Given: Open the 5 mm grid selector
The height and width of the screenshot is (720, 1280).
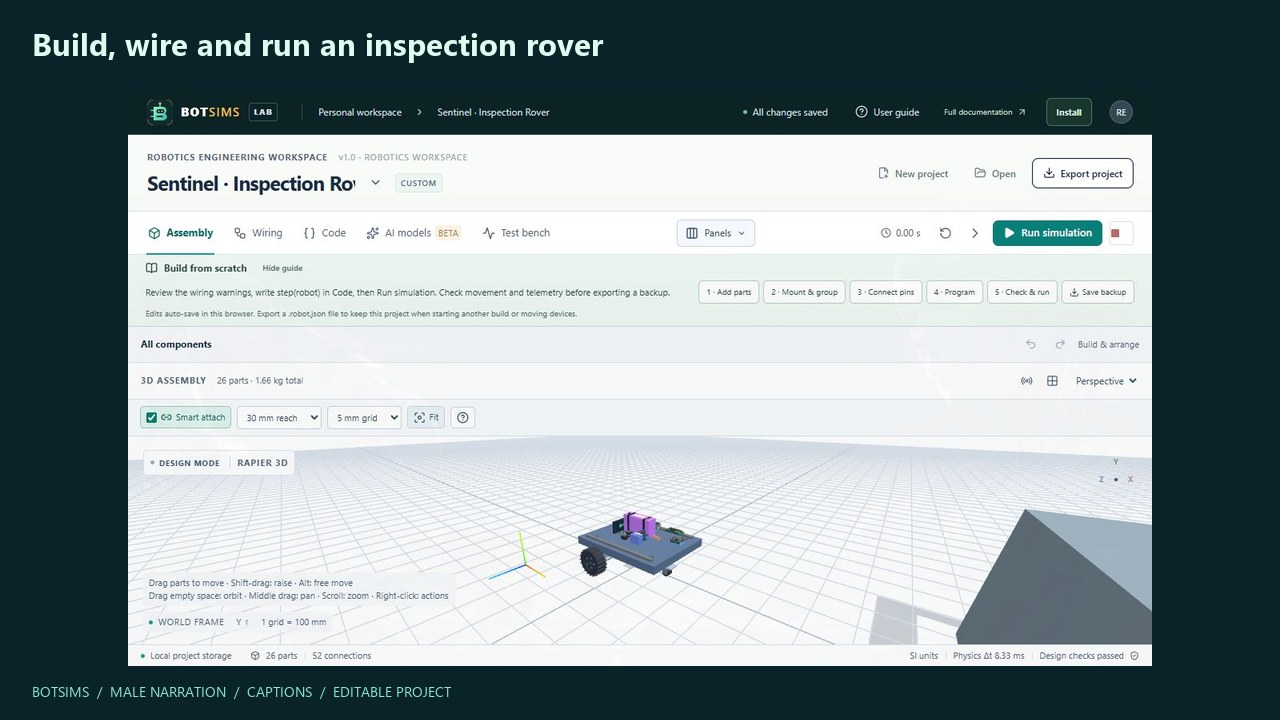Looking at the screenshot, I should 364,418.
